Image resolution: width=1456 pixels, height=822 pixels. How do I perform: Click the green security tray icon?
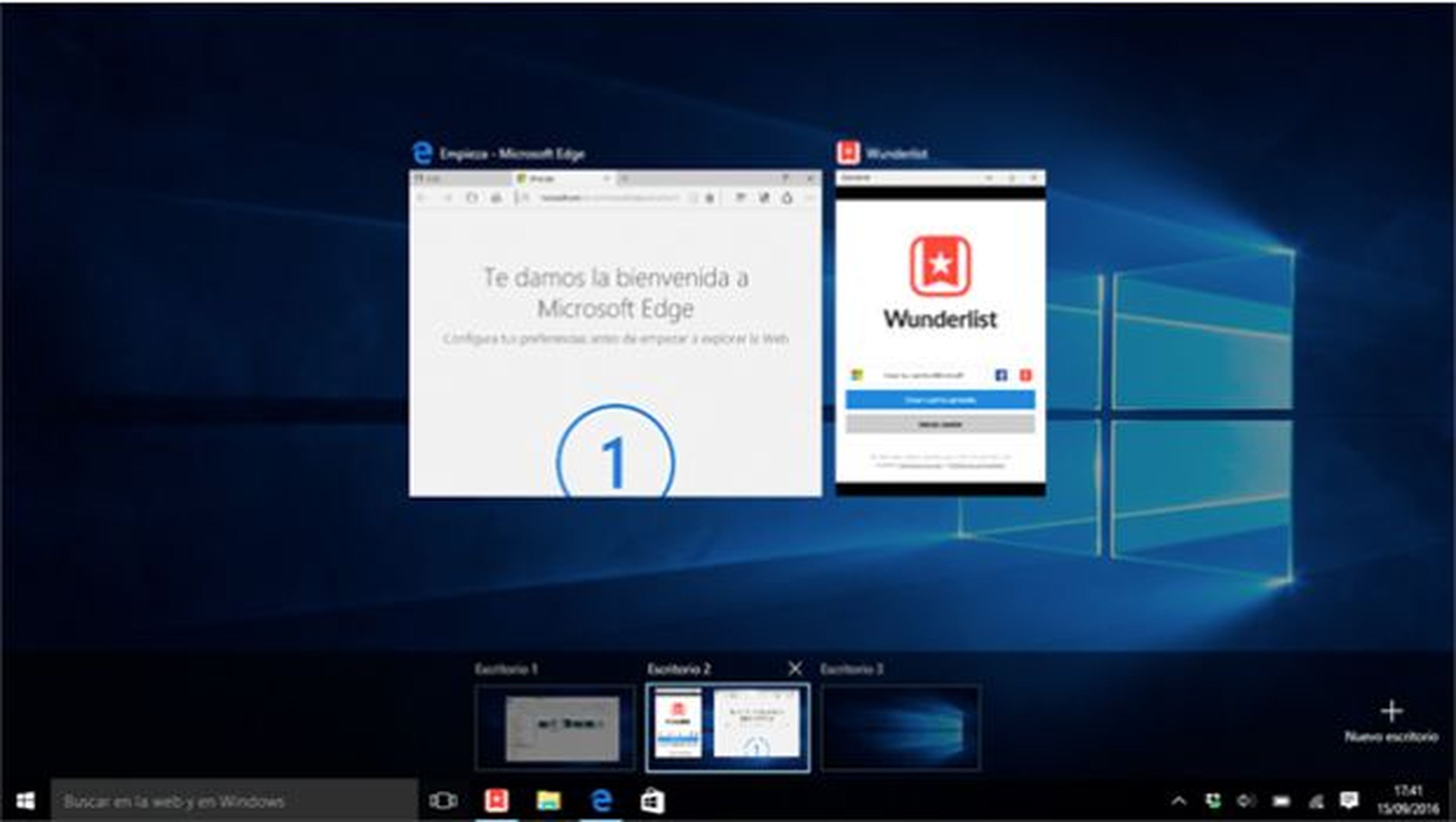pyautogui.click(x=1213, y=800)
